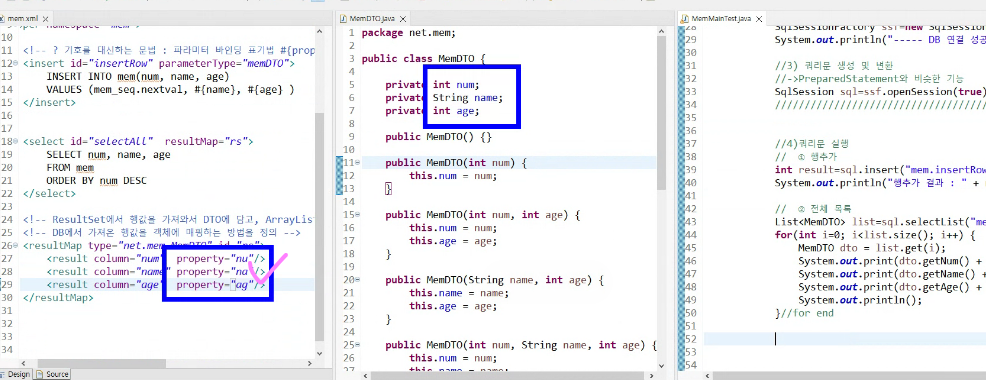Collapse the resultMap element at line 26
986x380 pixels.
(16, 246)
